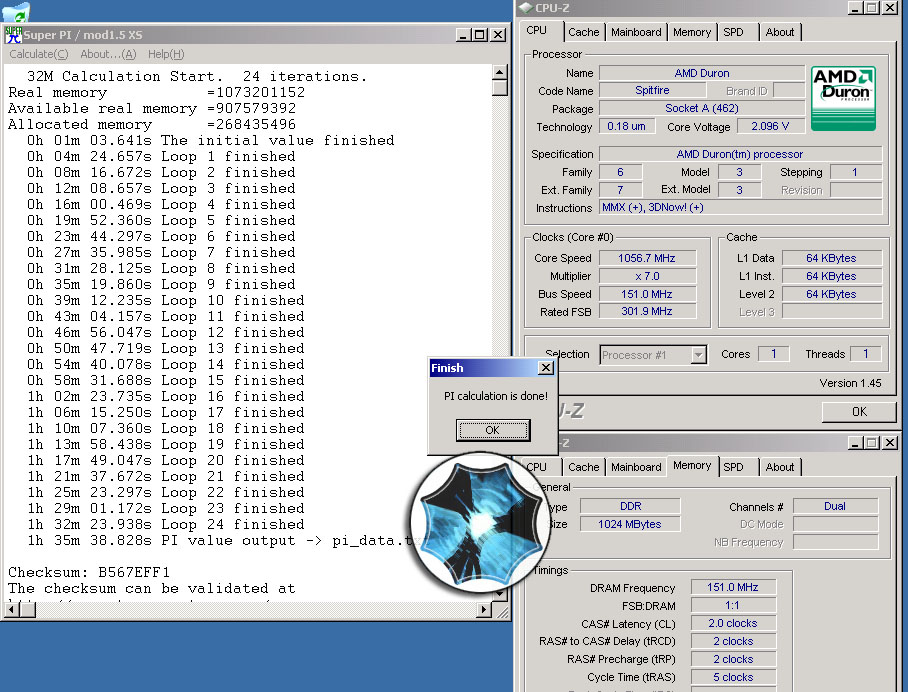Click OK button in upper CPU-Z window

(x=859, y=412)
